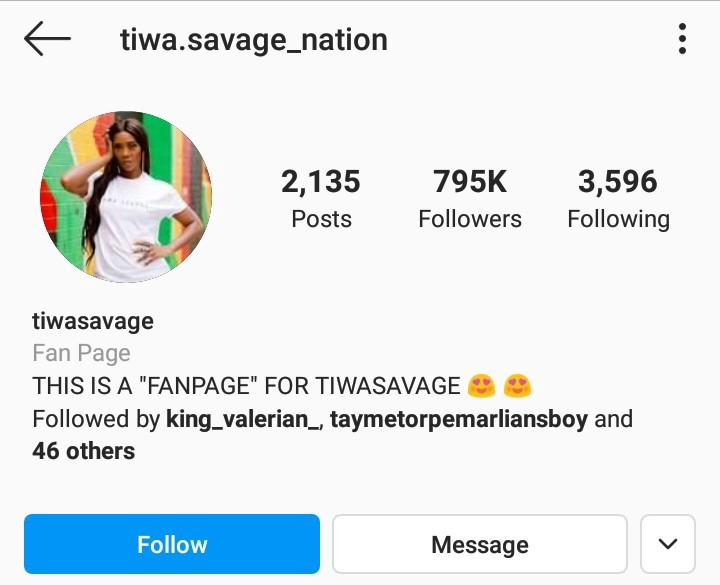Viewport: 720px width, 585px height.
Task: View the 46 others mutual followers
Action: click(84, 451)
